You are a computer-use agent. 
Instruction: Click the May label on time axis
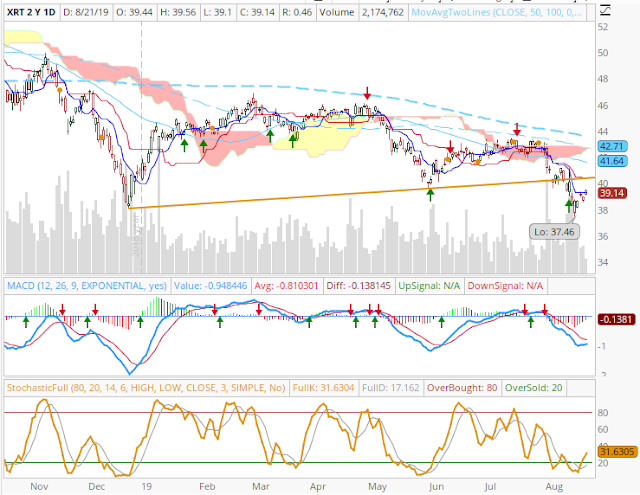click(x=377, y=486)
